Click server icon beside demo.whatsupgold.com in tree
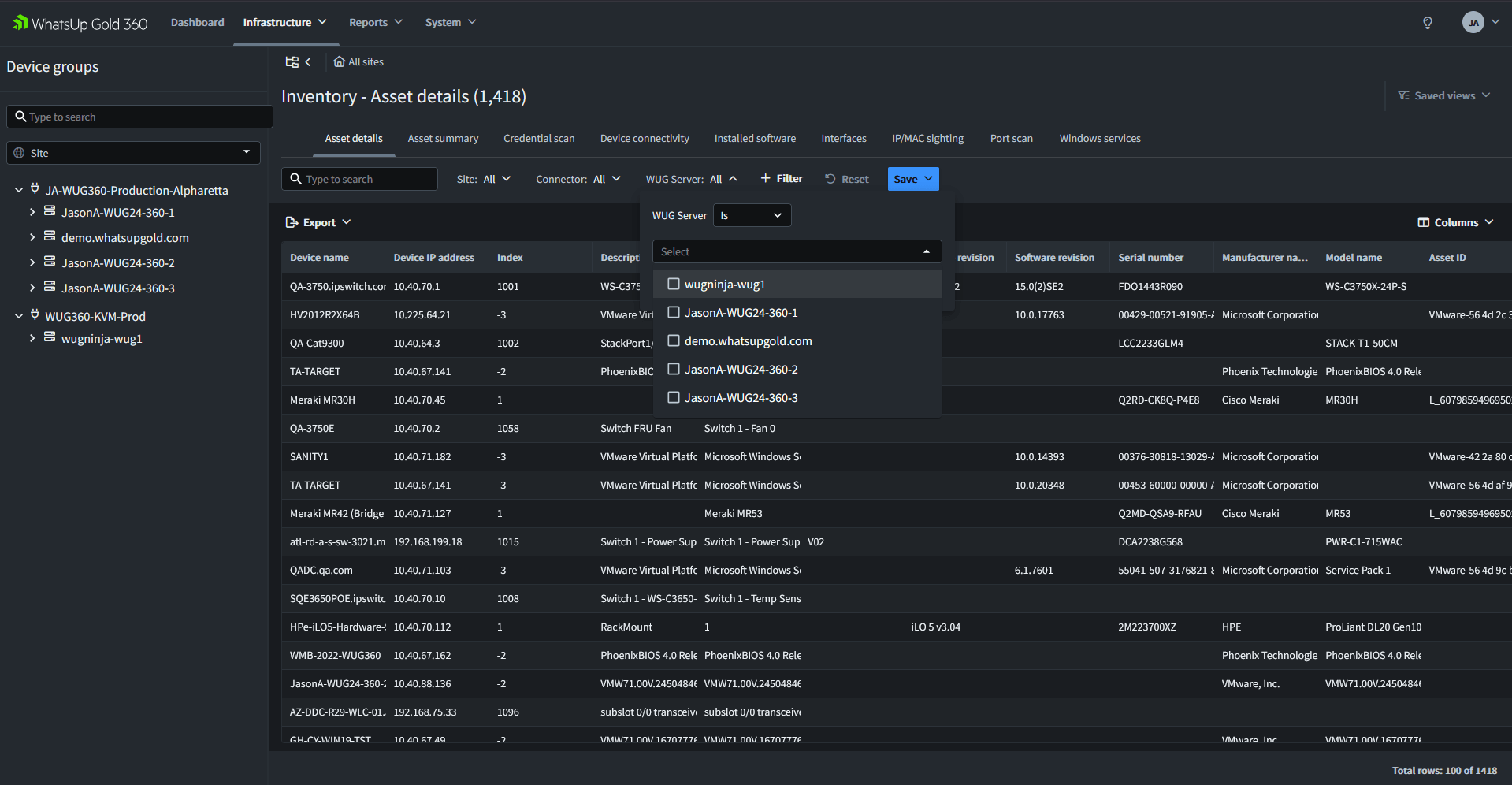Screen dimensions: 1512x785 click(x=50, y=236)
